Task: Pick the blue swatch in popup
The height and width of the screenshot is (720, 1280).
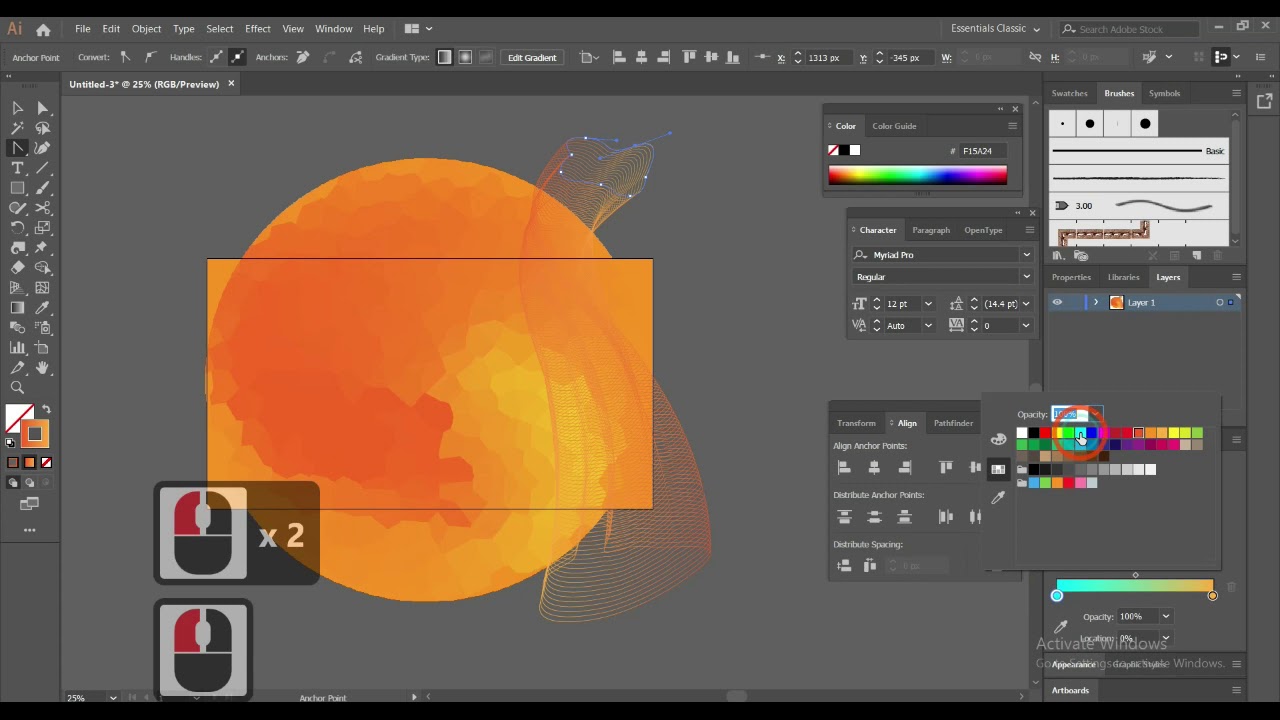Action: 1092,433
